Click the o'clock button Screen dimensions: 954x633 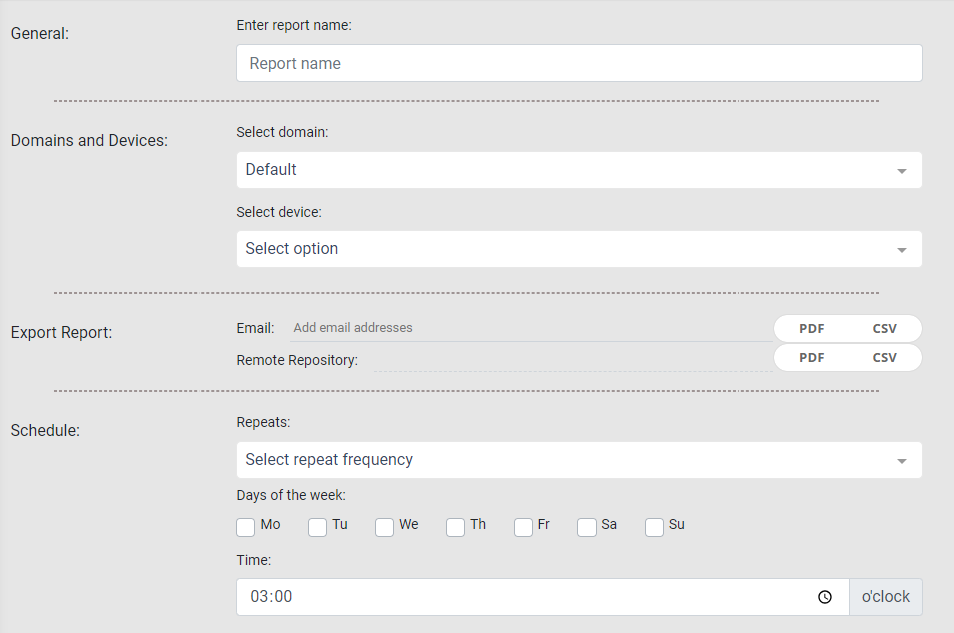coord(885,596)
